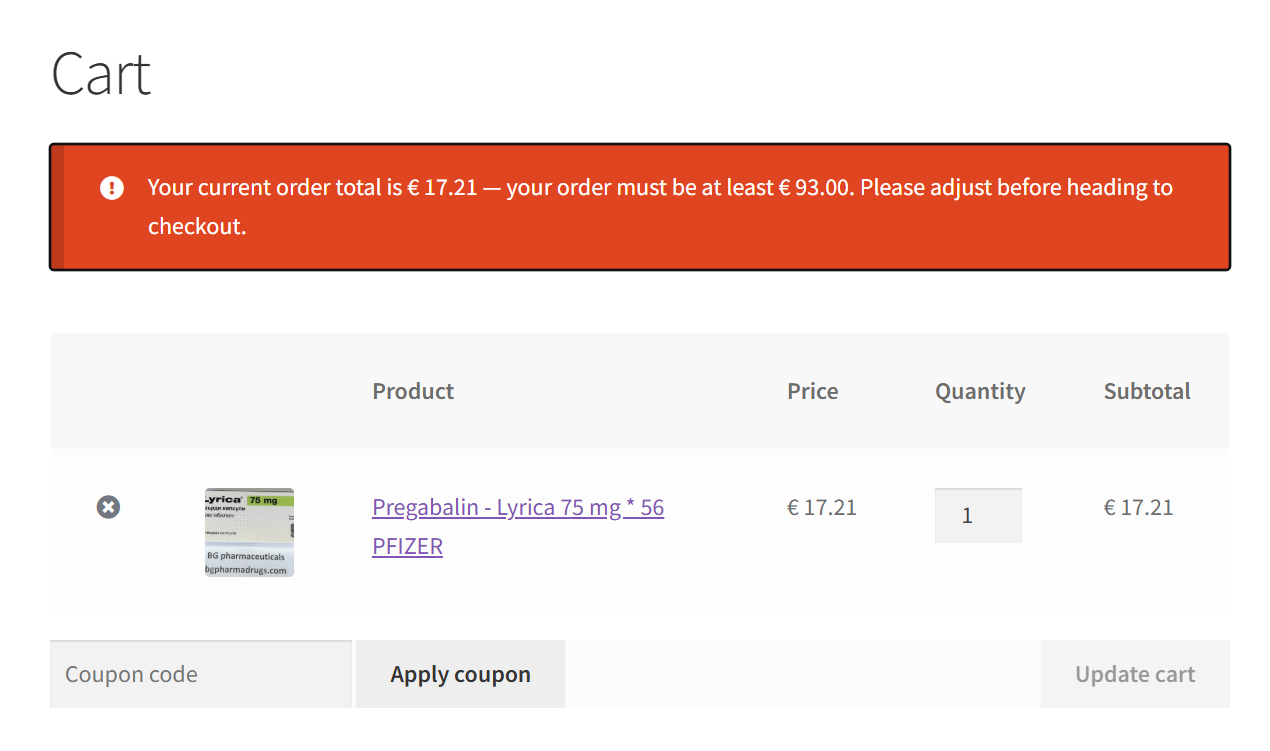Select the Quantity column header
Viewport: 1270px width, 751px height.
tap(980, 391)
